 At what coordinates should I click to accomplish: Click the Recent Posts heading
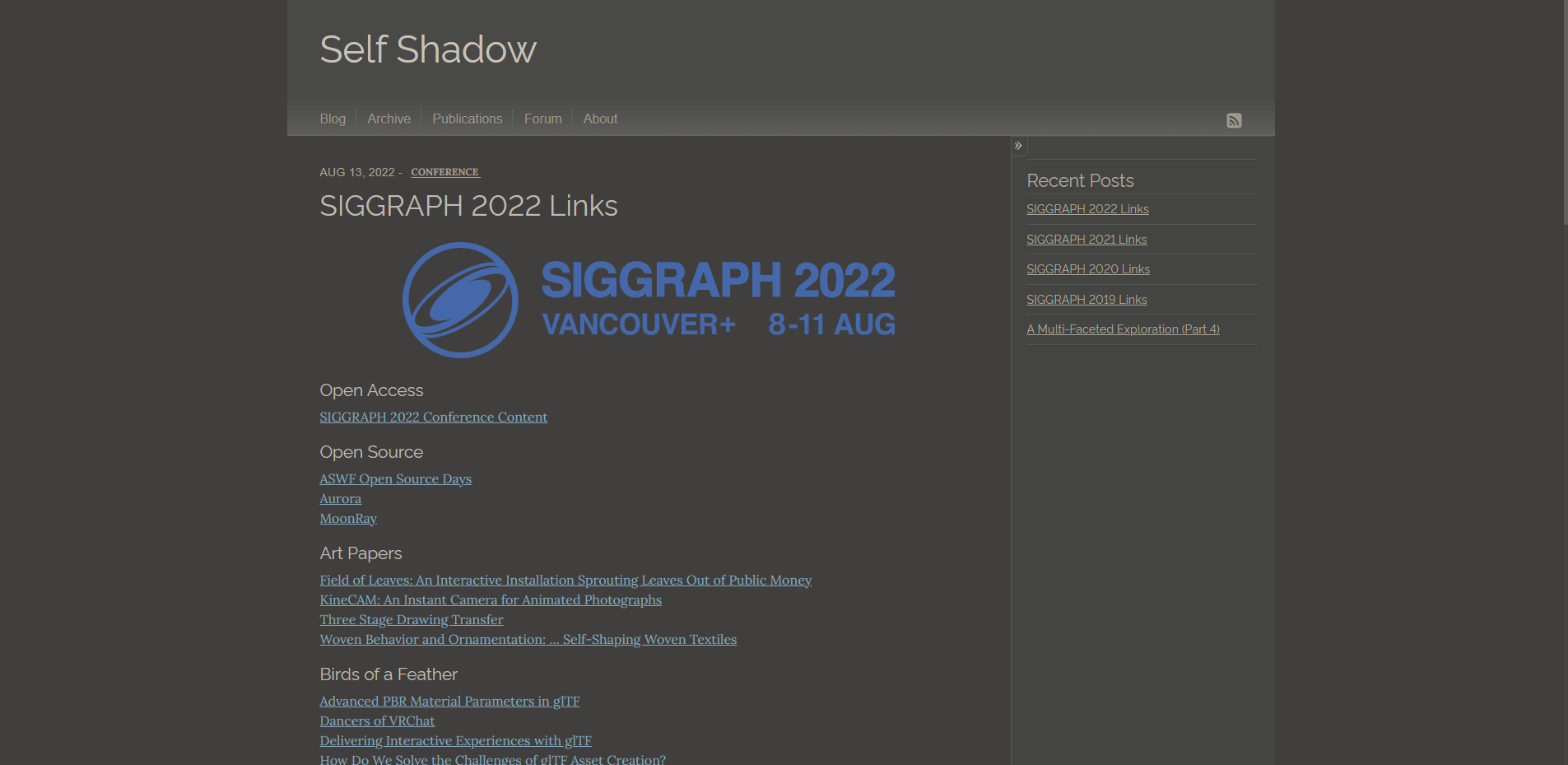(1080, 180)
